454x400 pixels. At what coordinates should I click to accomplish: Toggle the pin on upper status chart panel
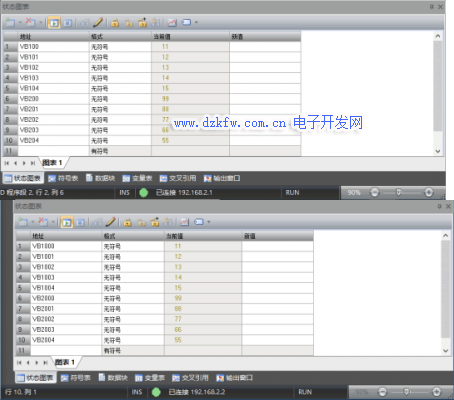coord(432,7)
